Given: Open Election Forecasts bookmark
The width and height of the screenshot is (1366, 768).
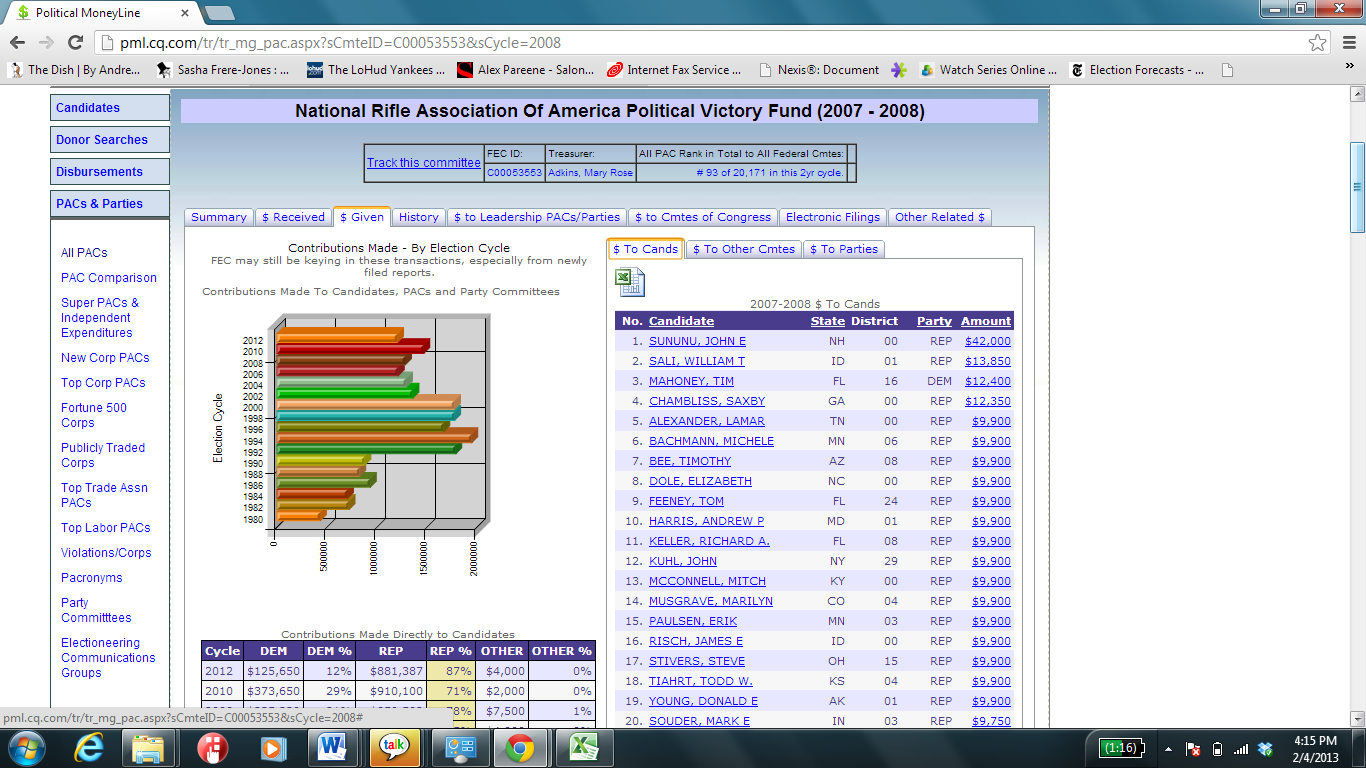Looking at the screenshot, I should (x=1137, y=70).
